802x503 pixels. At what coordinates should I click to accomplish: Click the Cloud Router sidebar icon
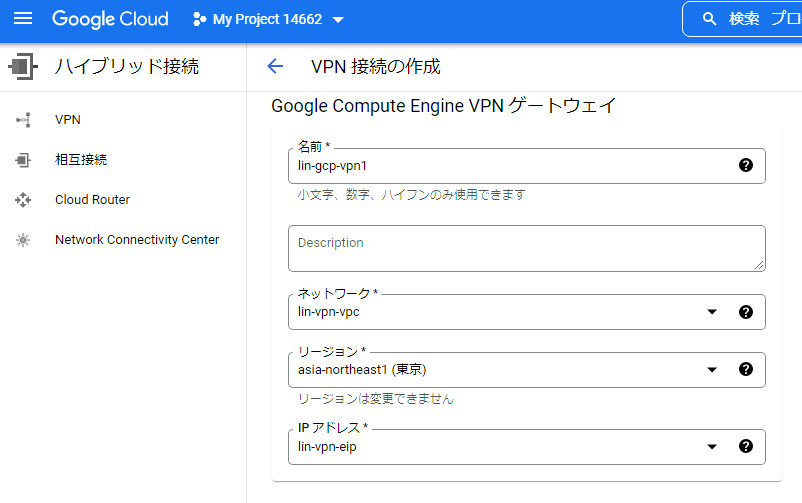23,200
